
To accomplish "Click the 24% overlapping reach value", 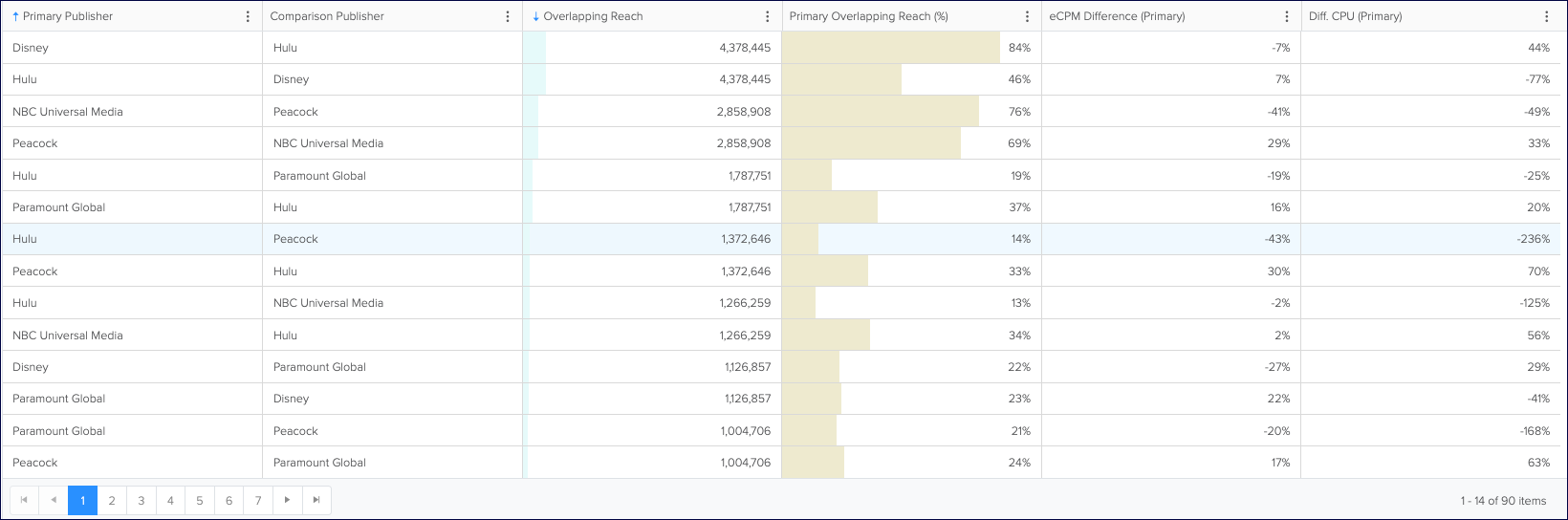I will pyautogui.click(x=1020, y=463).
